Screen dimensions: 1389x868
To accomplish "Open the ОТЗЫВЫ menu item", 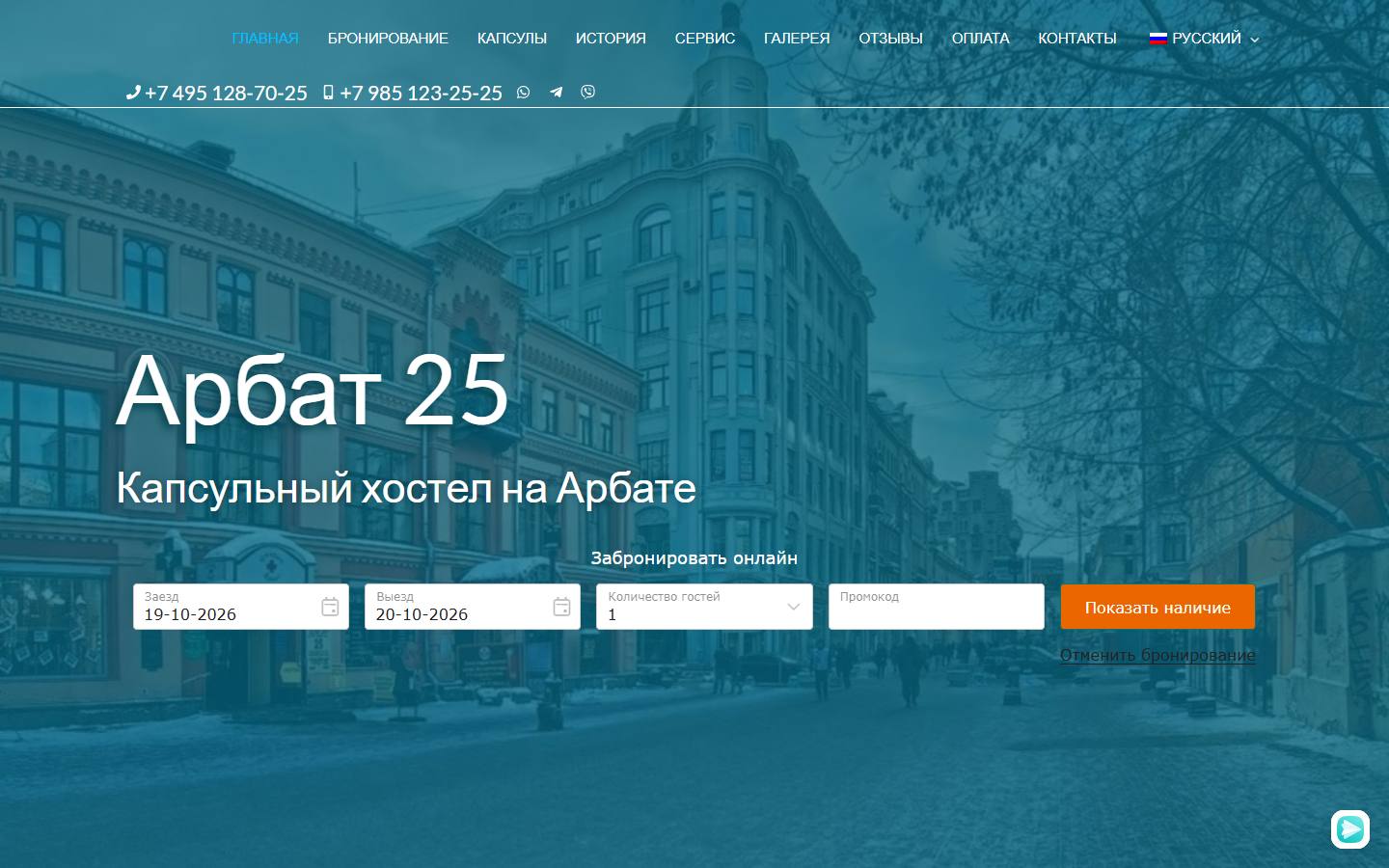I will 890,39.
